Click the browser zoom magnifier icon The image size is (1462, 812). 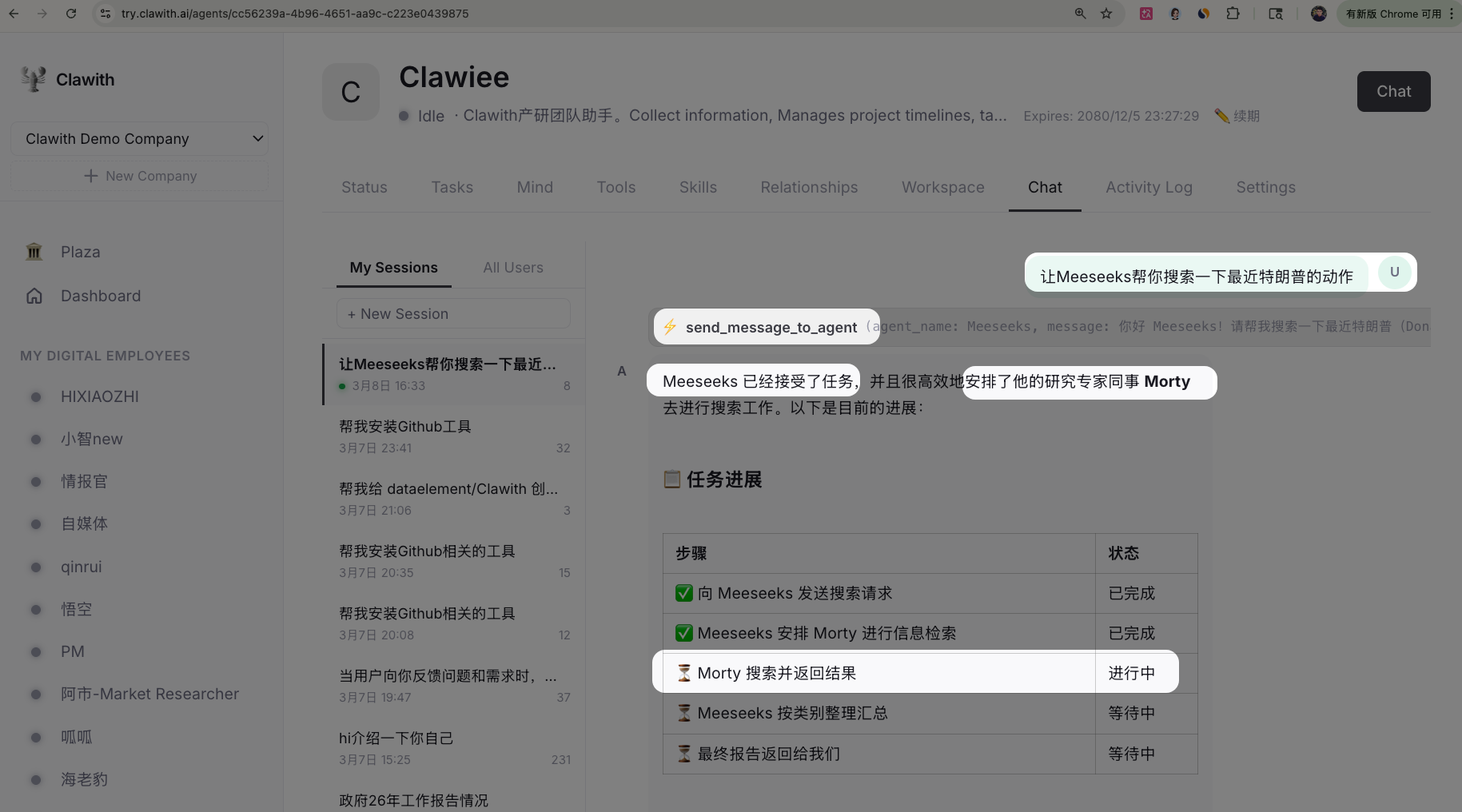click(1080, 14)
